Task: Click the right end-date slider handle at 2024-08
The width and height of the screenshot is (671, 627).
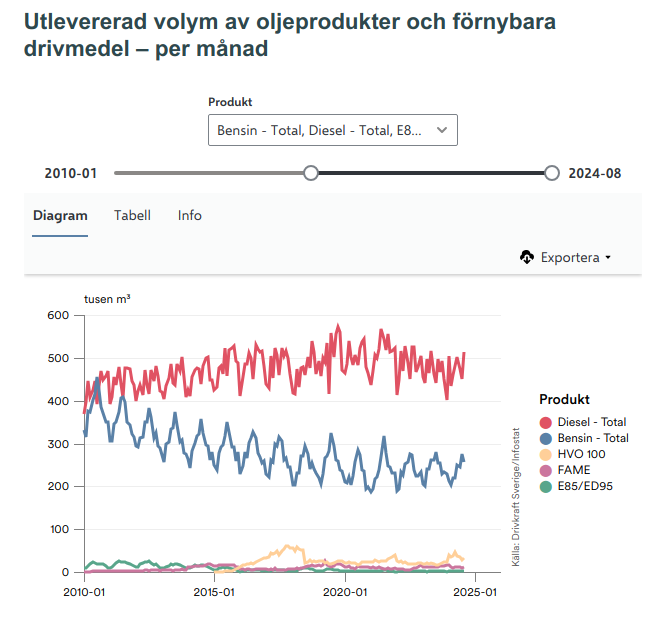Action: point(552,173)
